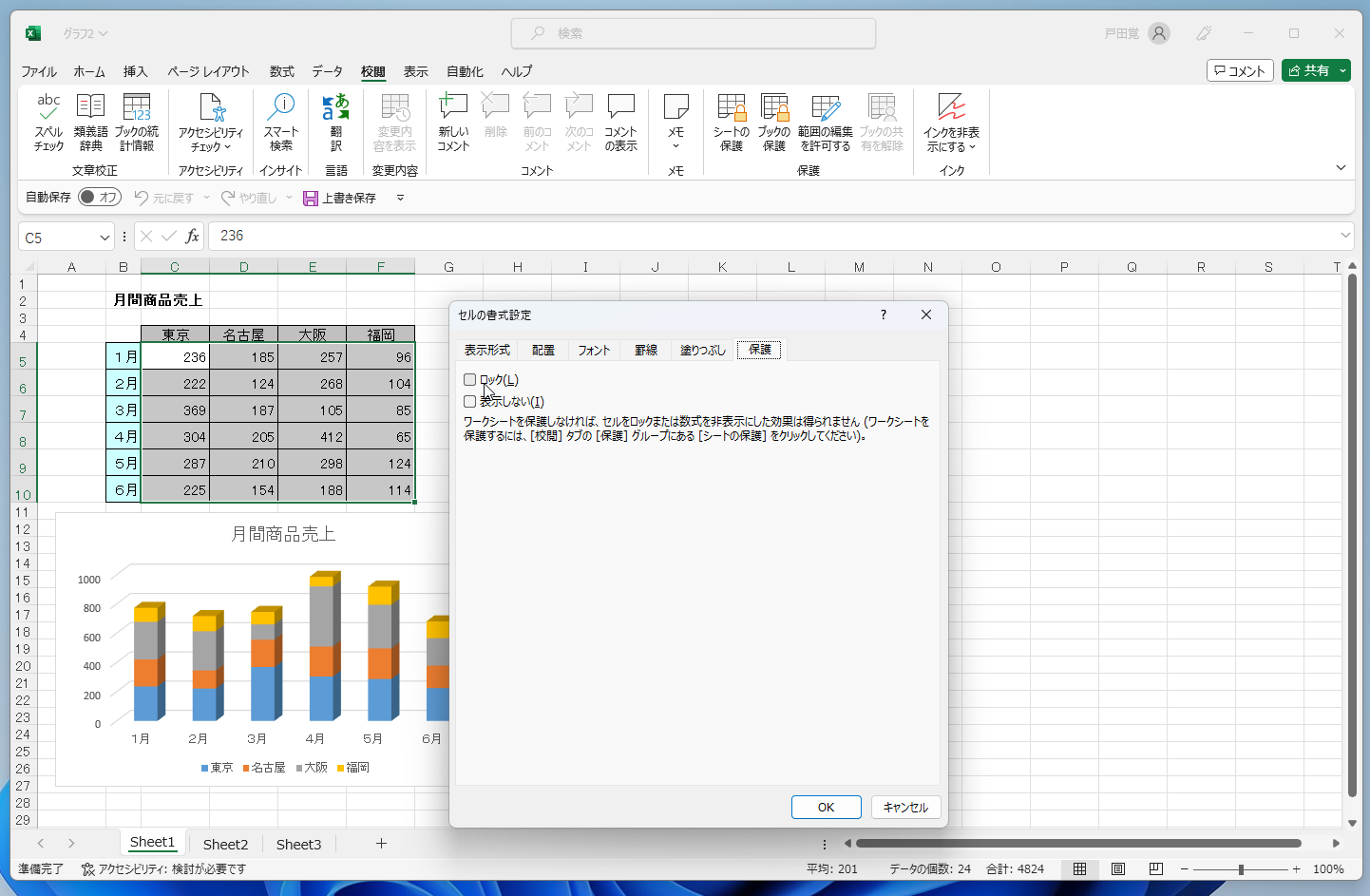Open the quick access toolbar customize dropdown
This screenshot has width=1370, height=896.
[x=400, y=198]
